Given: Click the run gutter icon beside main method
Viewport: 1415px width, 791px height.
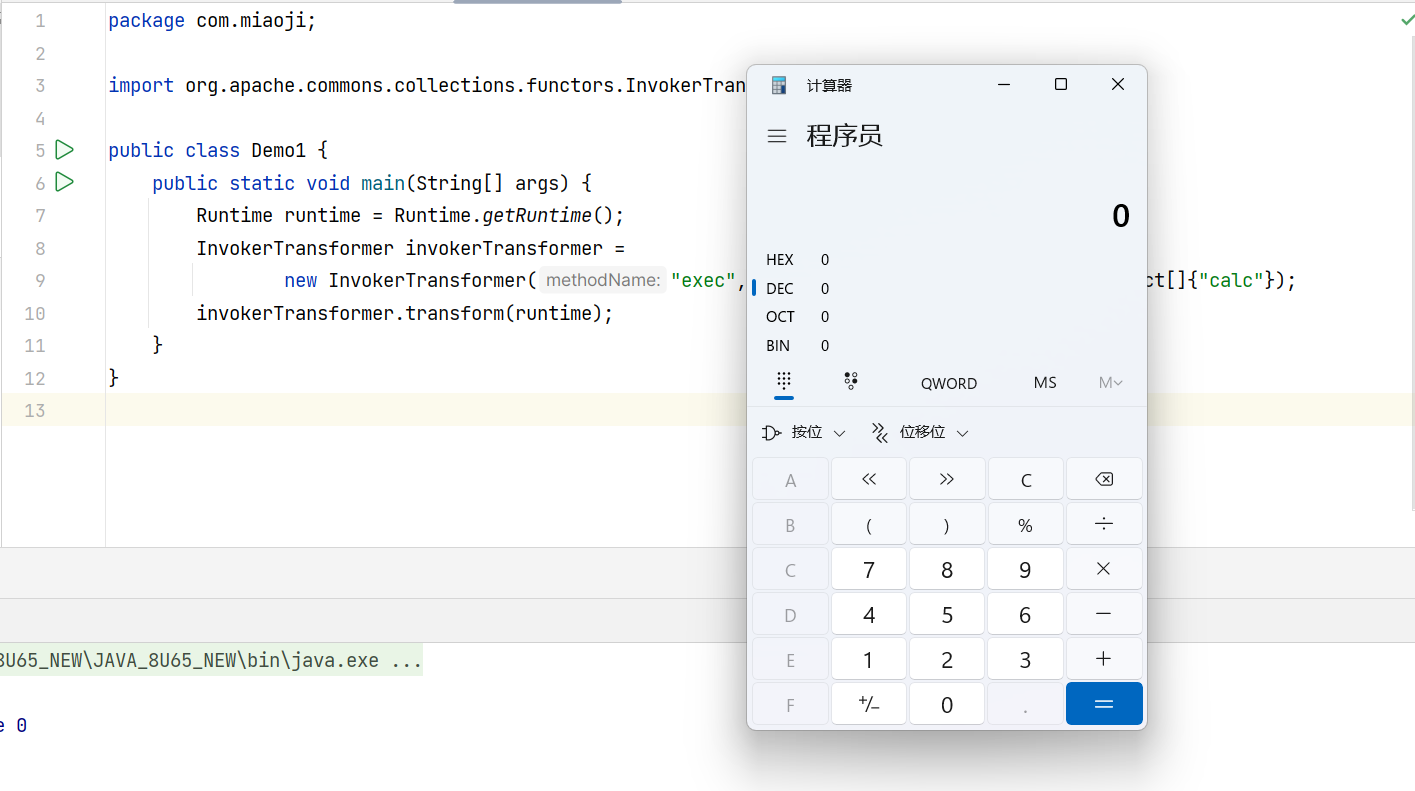Looking at the screenshot, I should pyautogui.click(x=64, y=182).
